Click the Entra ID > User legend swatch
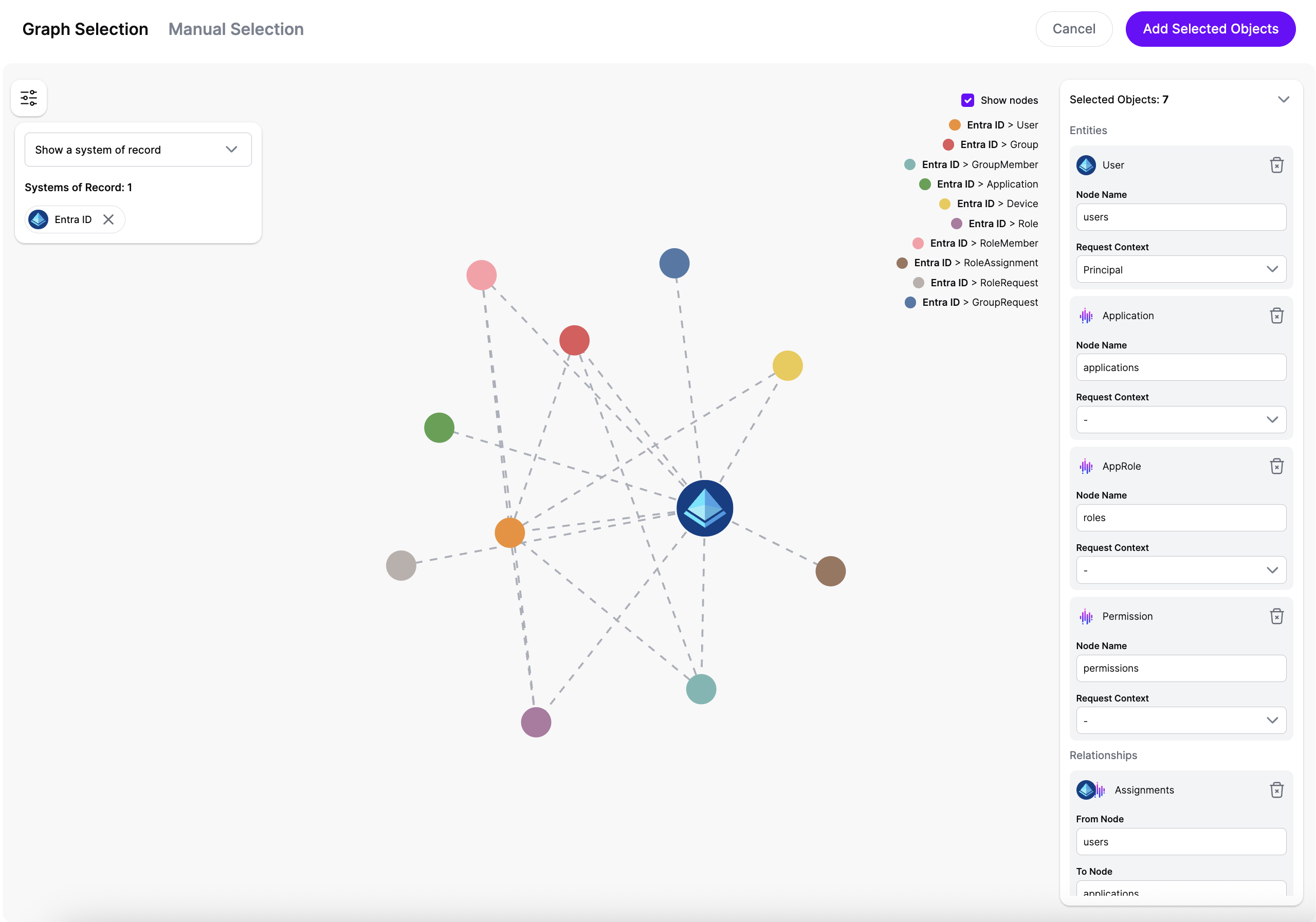The image size is (1316, 922). 955,125
